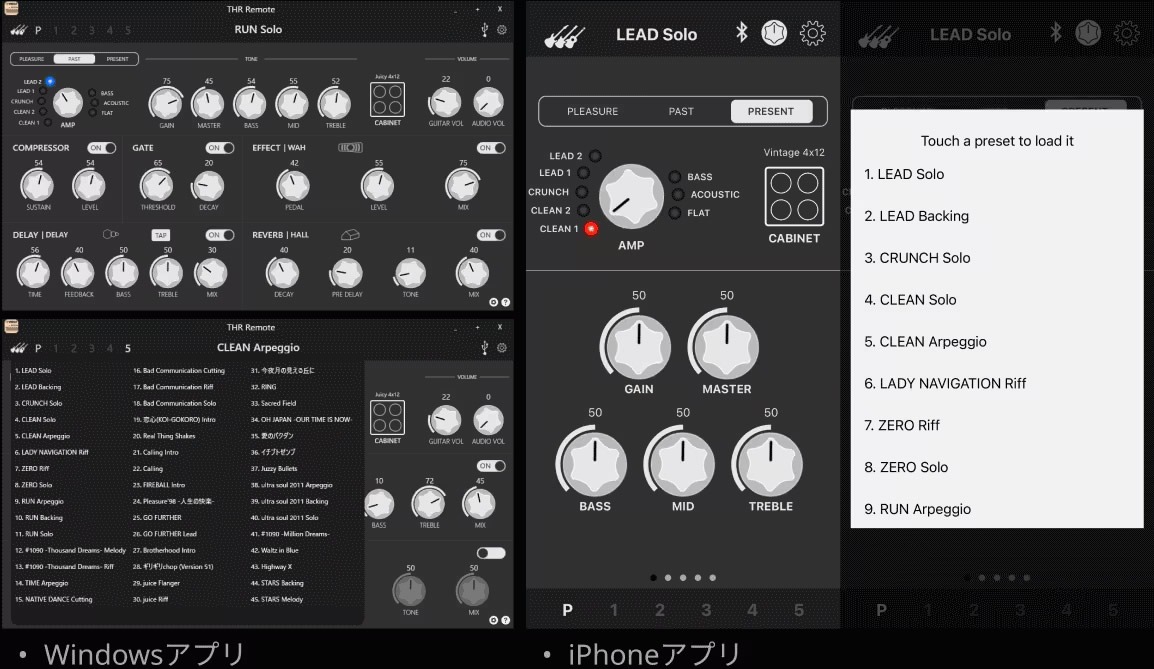Open preset list from CLEAN Arpeggio title
The width and height of the screenshot is (1154, 669).
[x=258, y=347]
